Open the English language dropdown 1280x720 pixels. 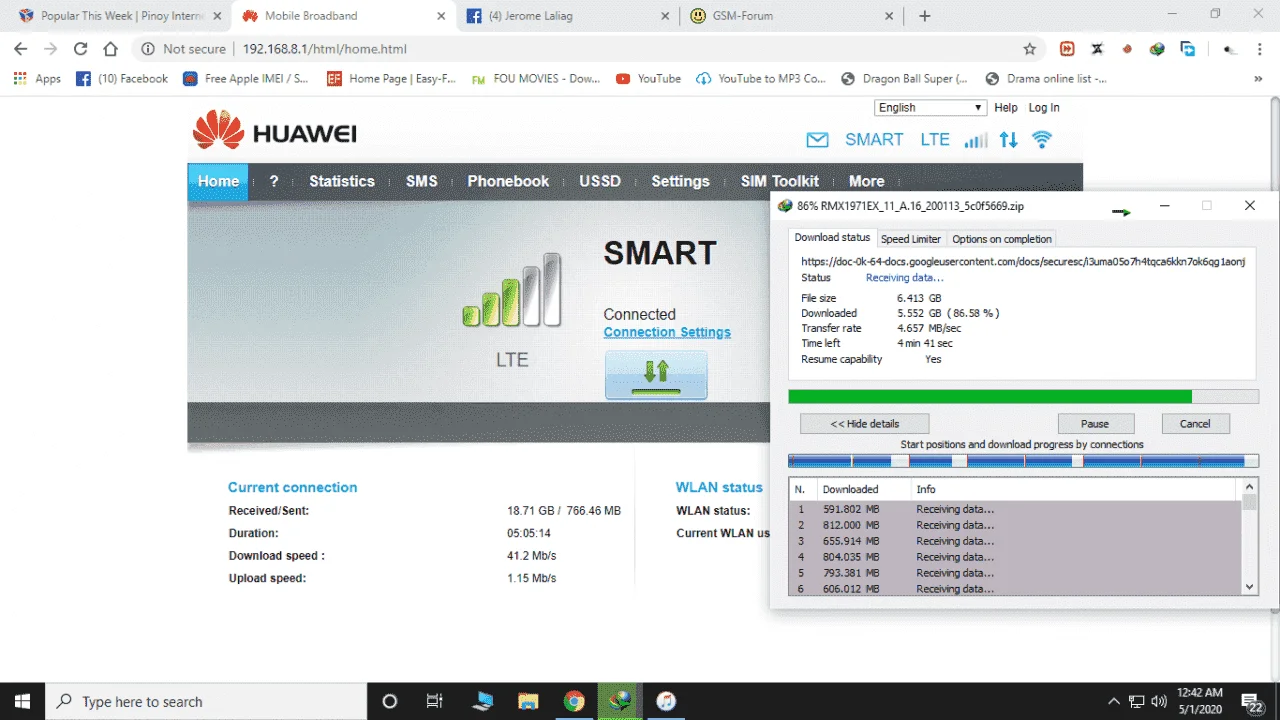click(930, 108)
